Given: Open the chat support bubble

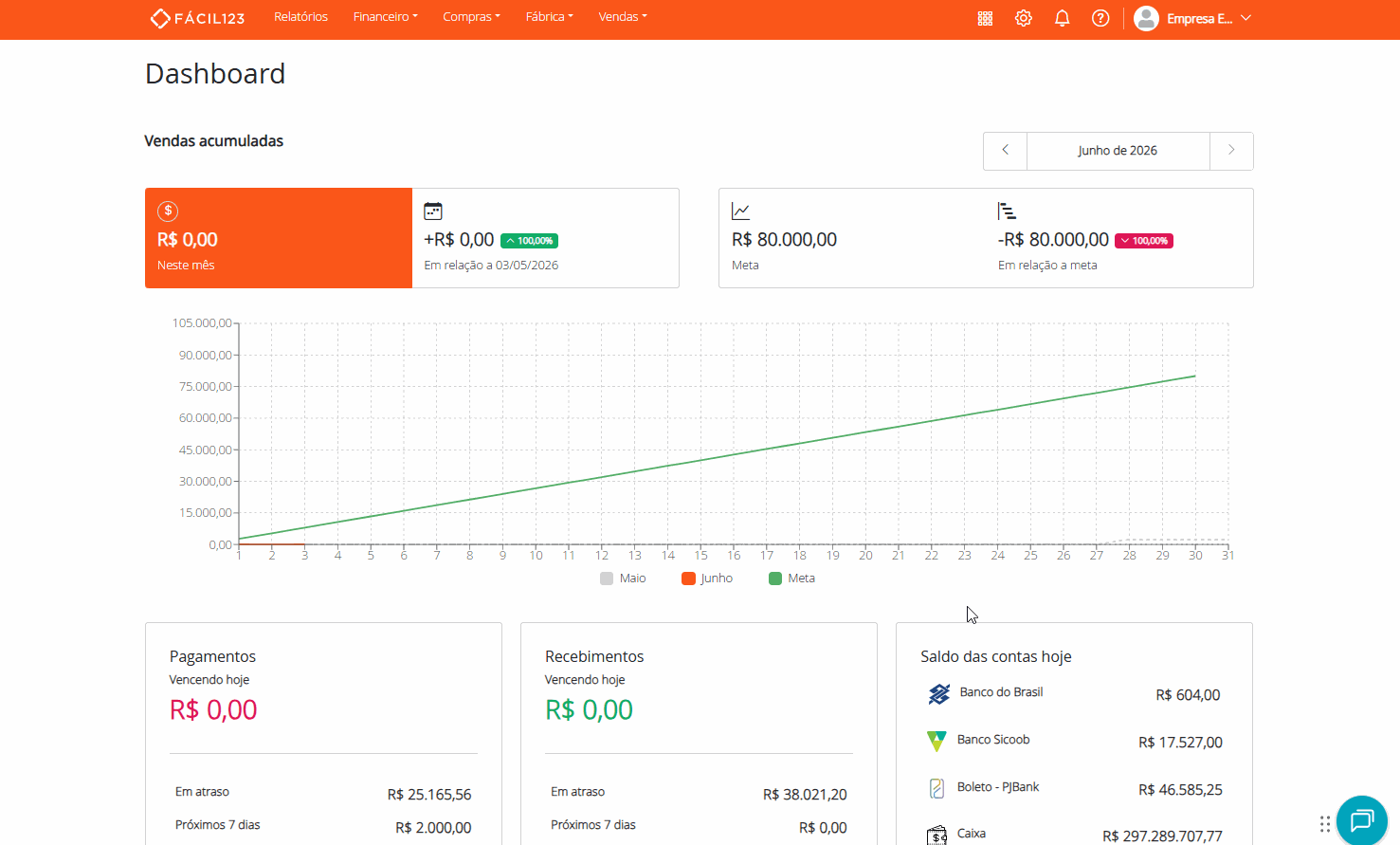Looking at the screenshot, I should (1362, 820).
